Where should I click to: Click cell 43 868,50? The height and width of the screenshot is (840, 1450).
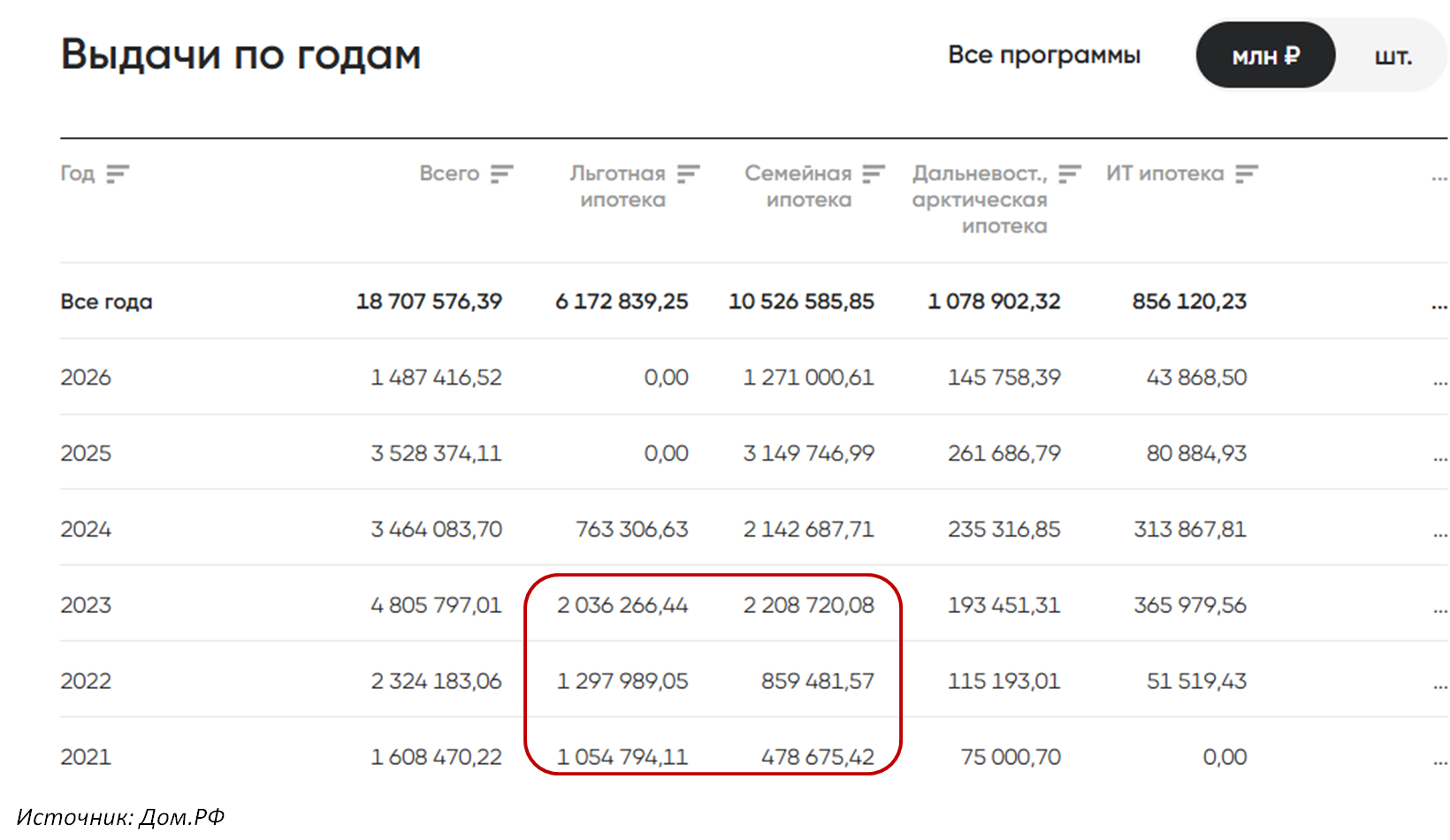point(1196,378)
